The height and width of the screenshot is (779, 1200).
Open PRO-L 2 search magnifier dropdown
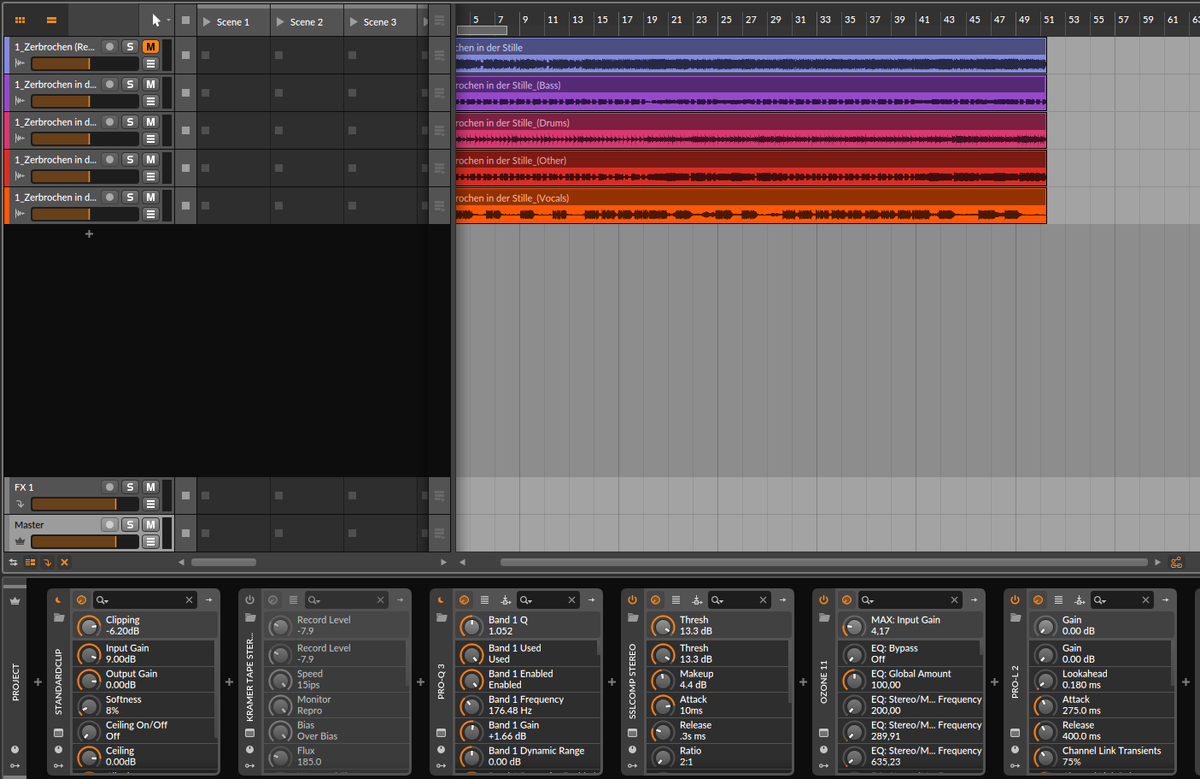point(1102,600)
